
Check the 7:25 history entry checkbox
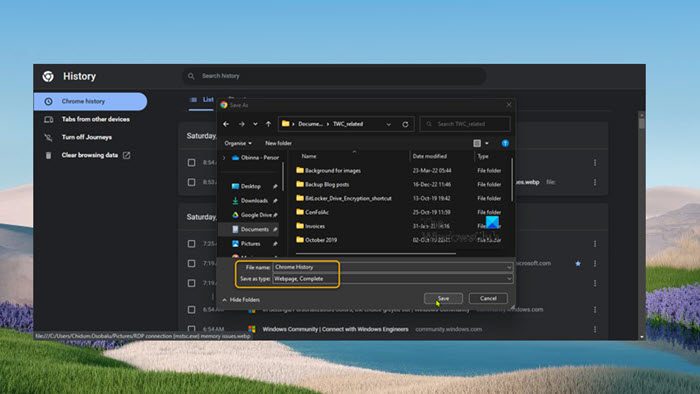point(192,244)
